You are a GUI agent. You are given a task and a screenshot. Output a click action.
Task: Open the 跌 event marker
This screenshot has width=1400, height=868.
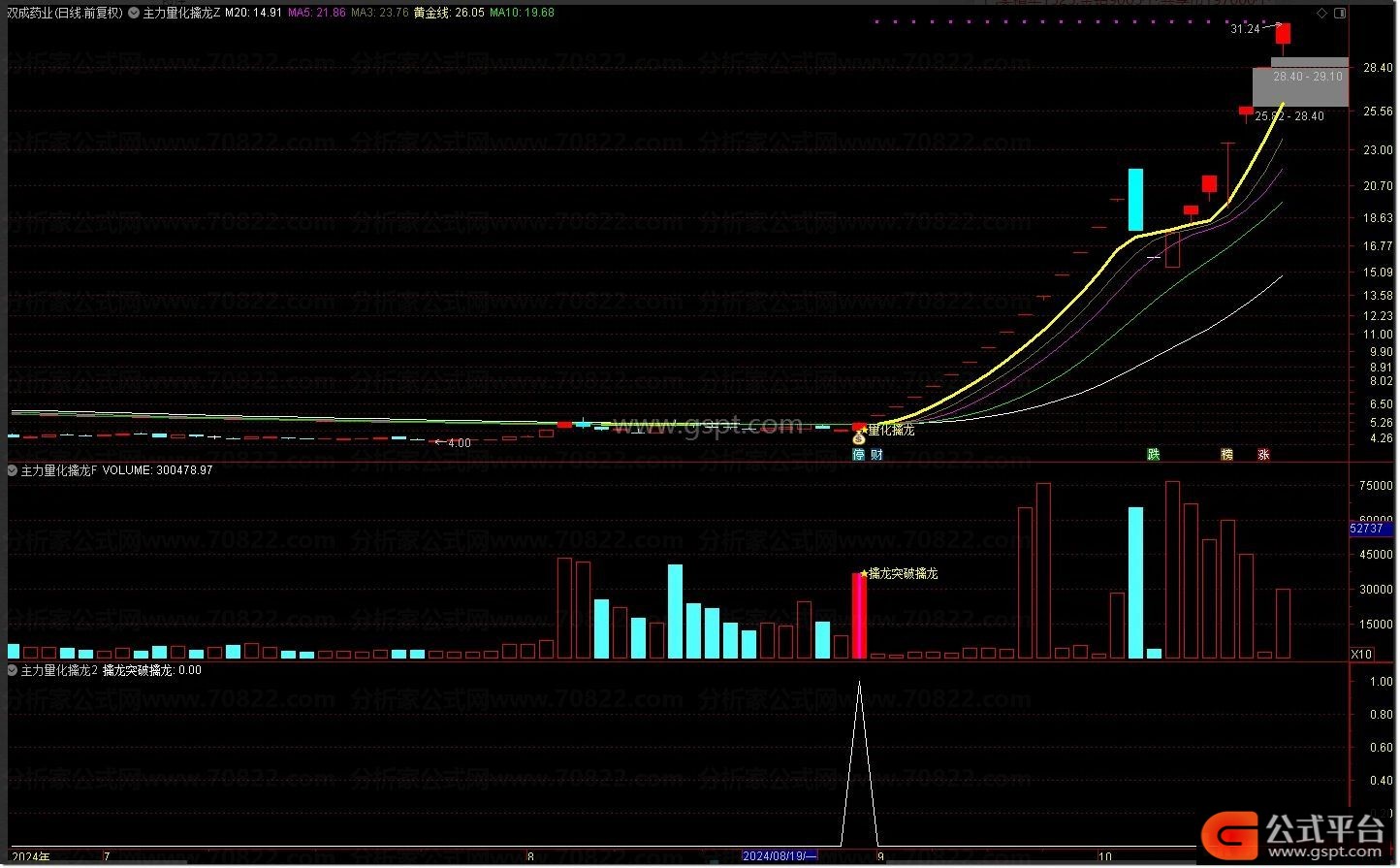click(x=1154, y=454)
